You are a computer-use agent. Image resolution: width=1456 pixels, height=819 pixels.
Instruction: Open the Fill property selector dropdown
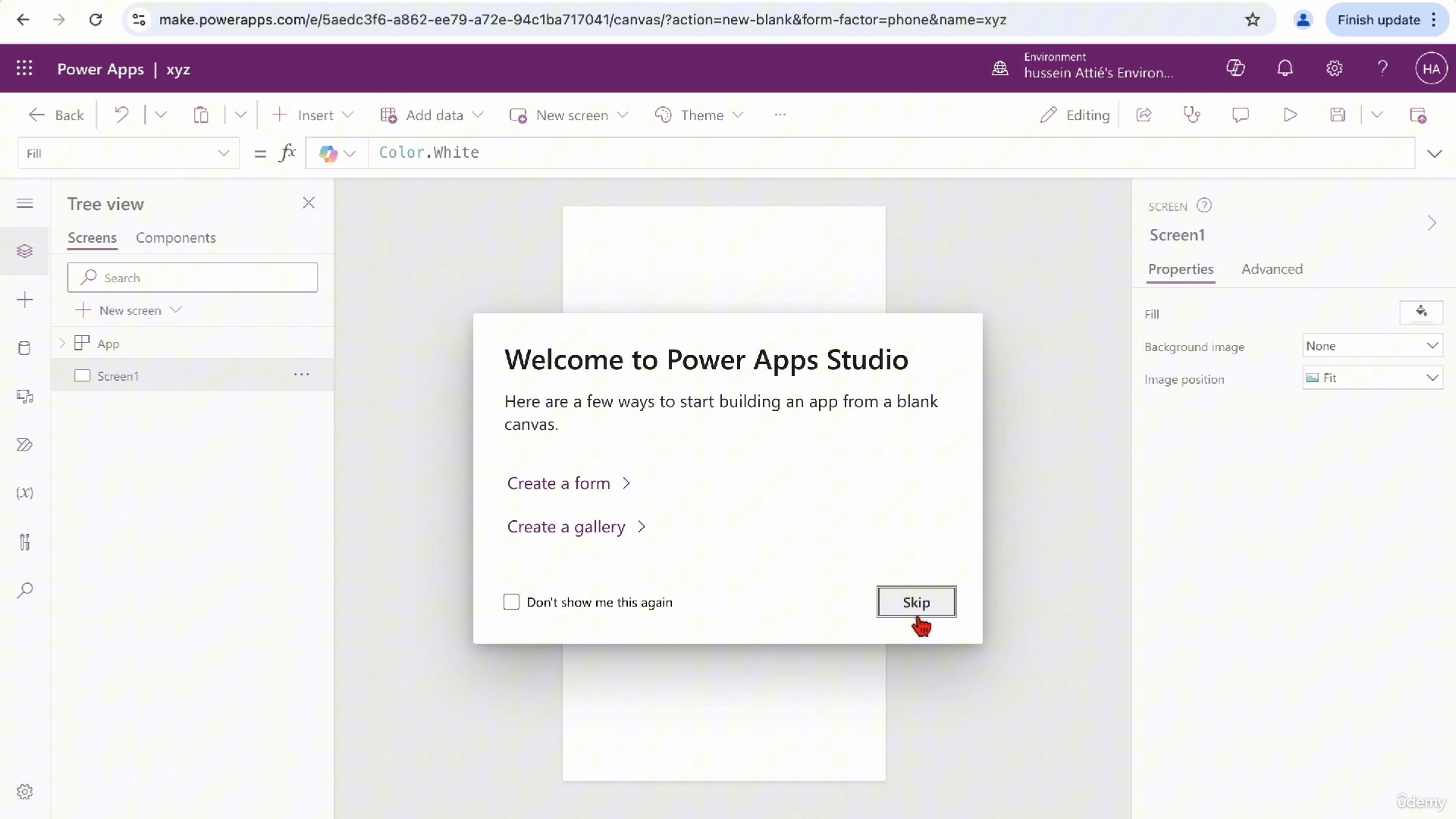tap(127, 153)
